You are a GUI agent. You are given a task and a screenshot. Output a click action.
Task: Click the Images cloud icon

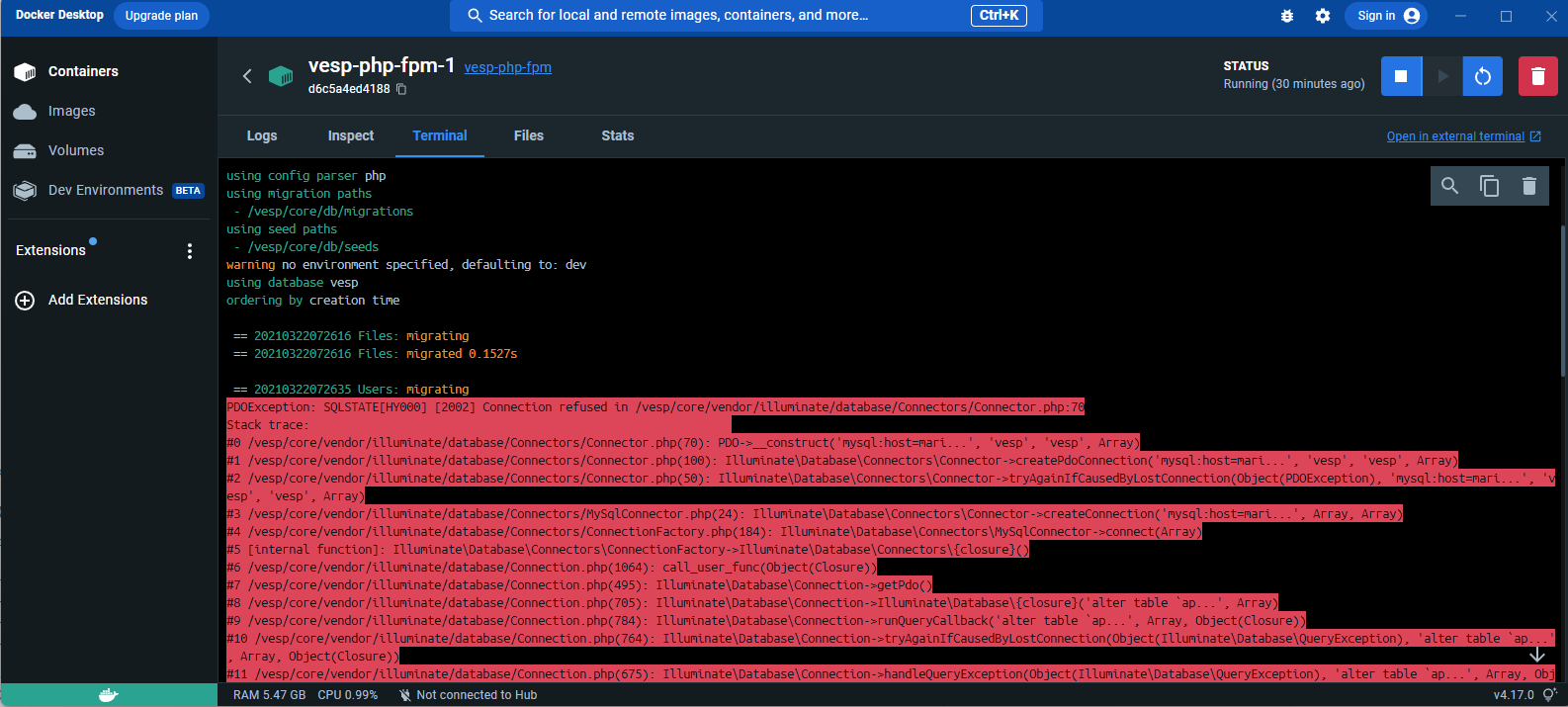coord(25,112)
